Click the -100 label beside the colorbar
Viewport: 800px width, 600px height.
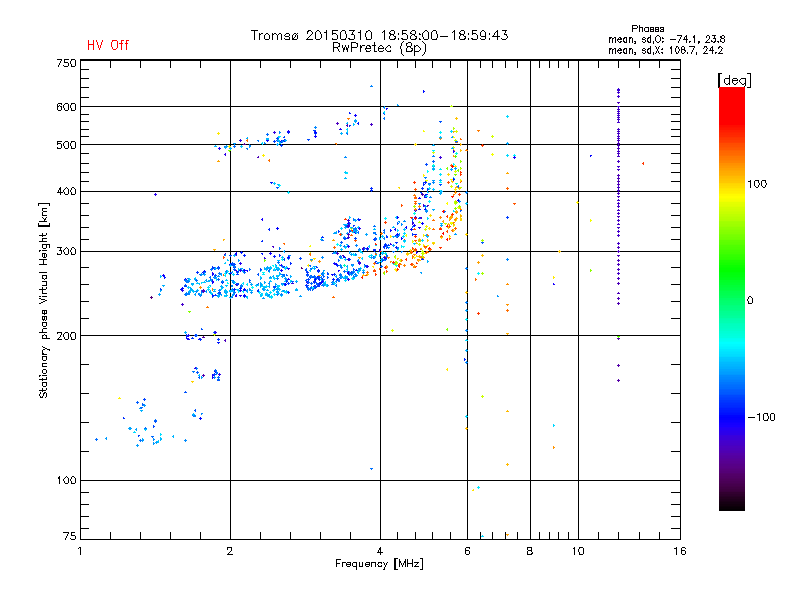764,417
